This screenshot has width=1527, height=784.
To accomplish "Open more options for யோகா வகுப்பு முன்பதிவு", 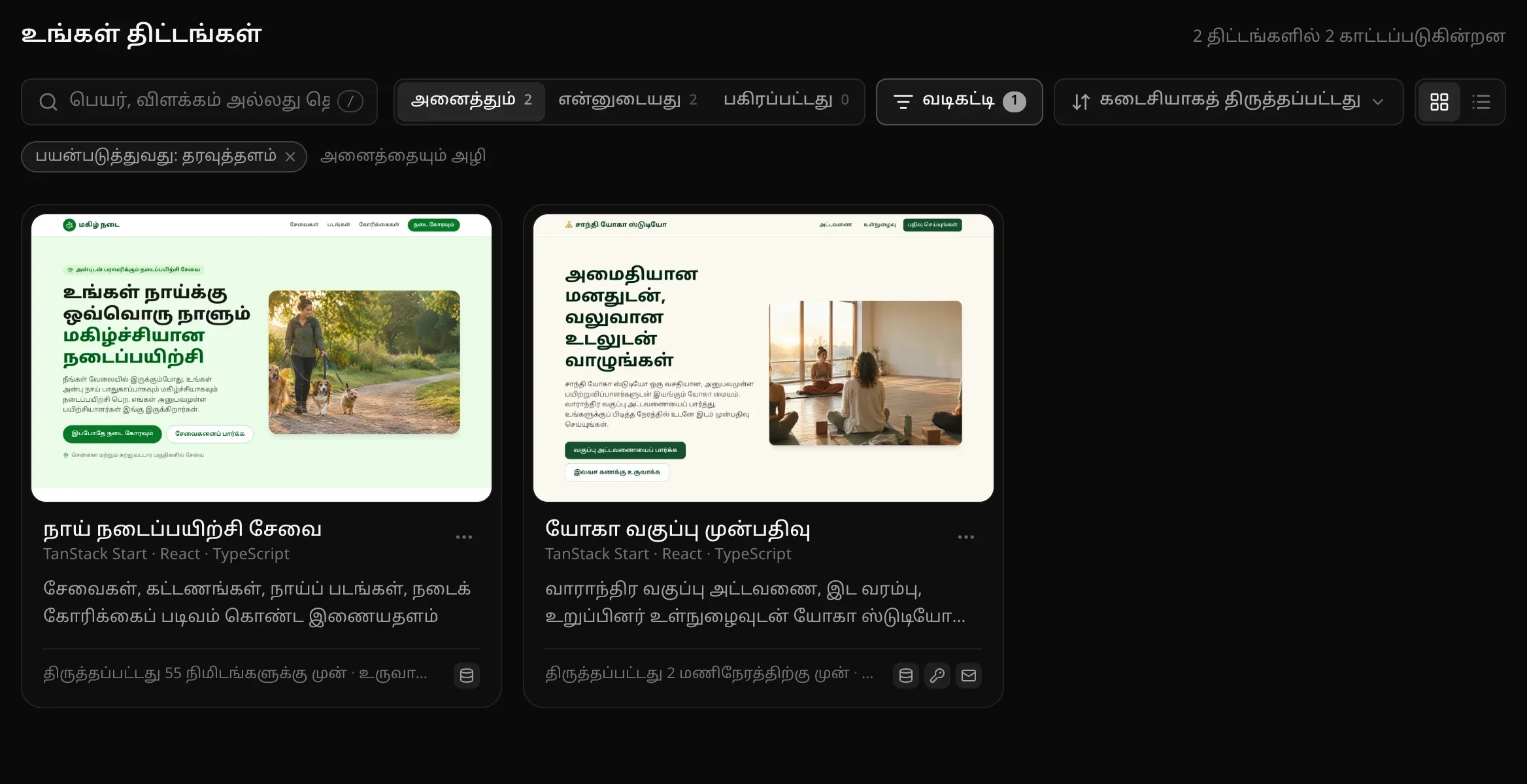I will click(966, 537).
